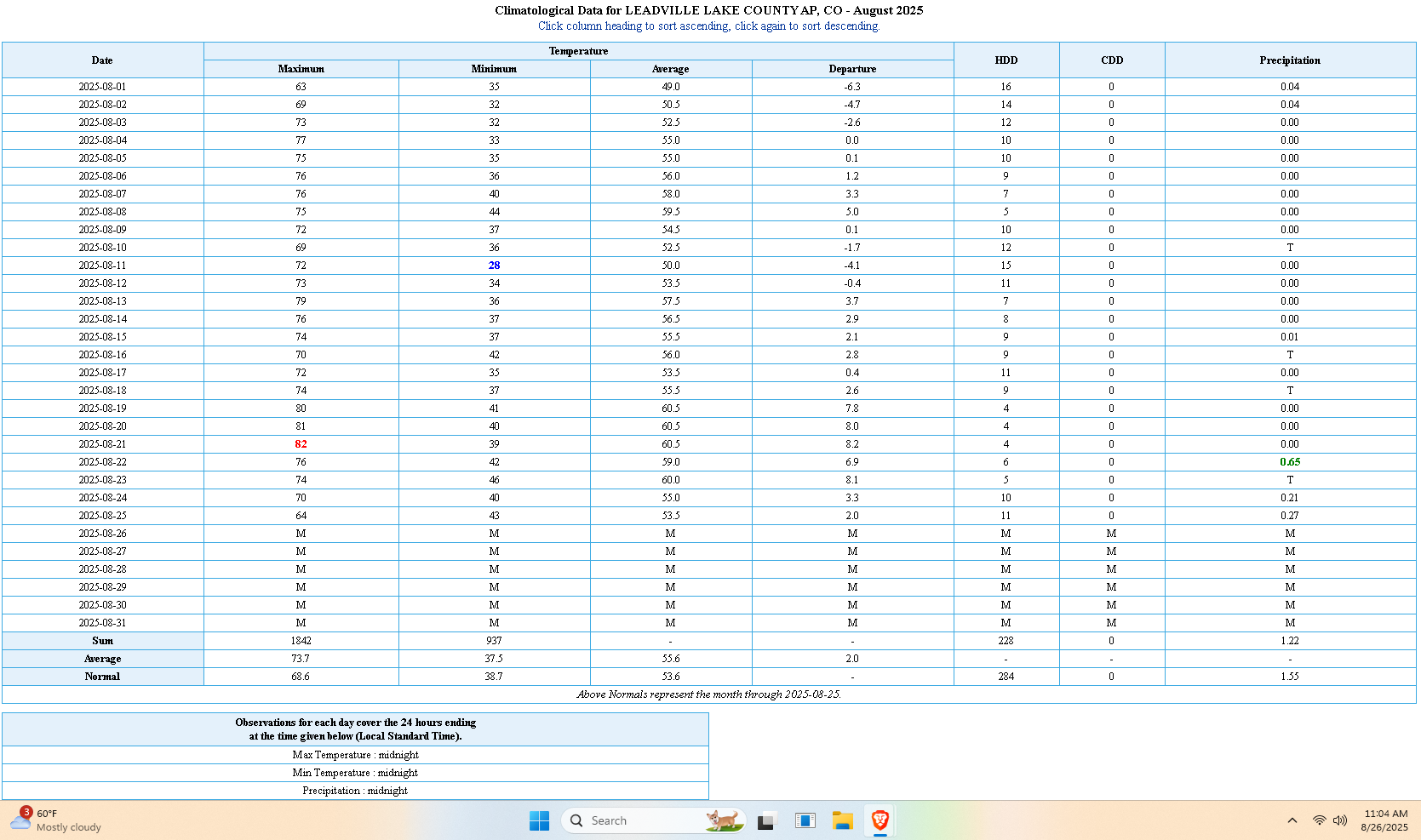
Task: Sort by Average temperature column
Action: [671, 69]
